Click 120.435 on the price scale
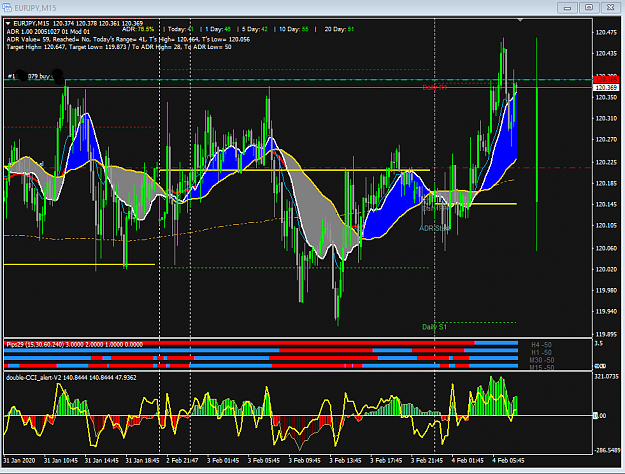 pyautogui.click(x=606, y=53)
